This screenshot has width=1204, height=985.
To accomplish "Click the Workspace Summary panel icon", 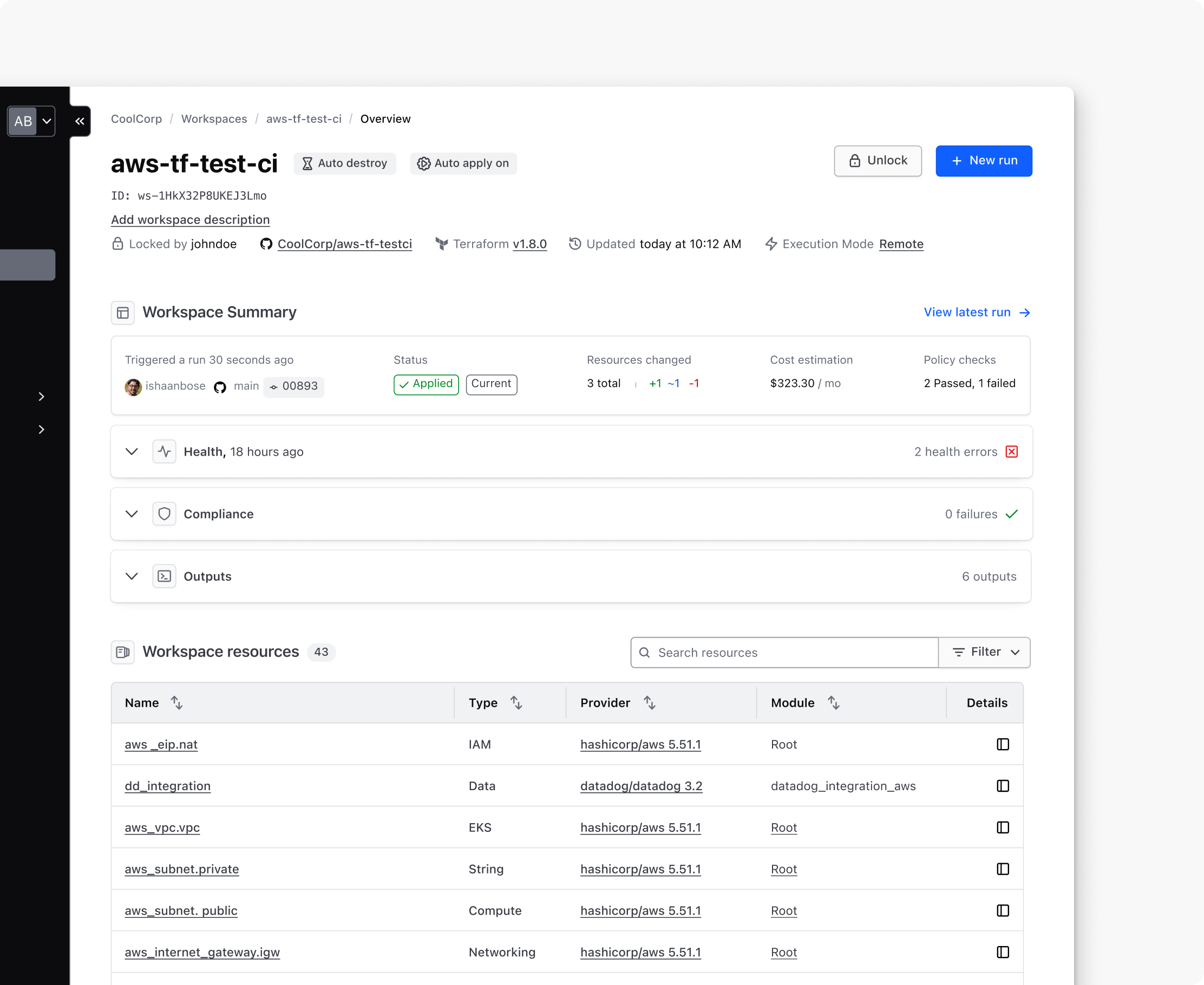I will (x=122, y=312).
